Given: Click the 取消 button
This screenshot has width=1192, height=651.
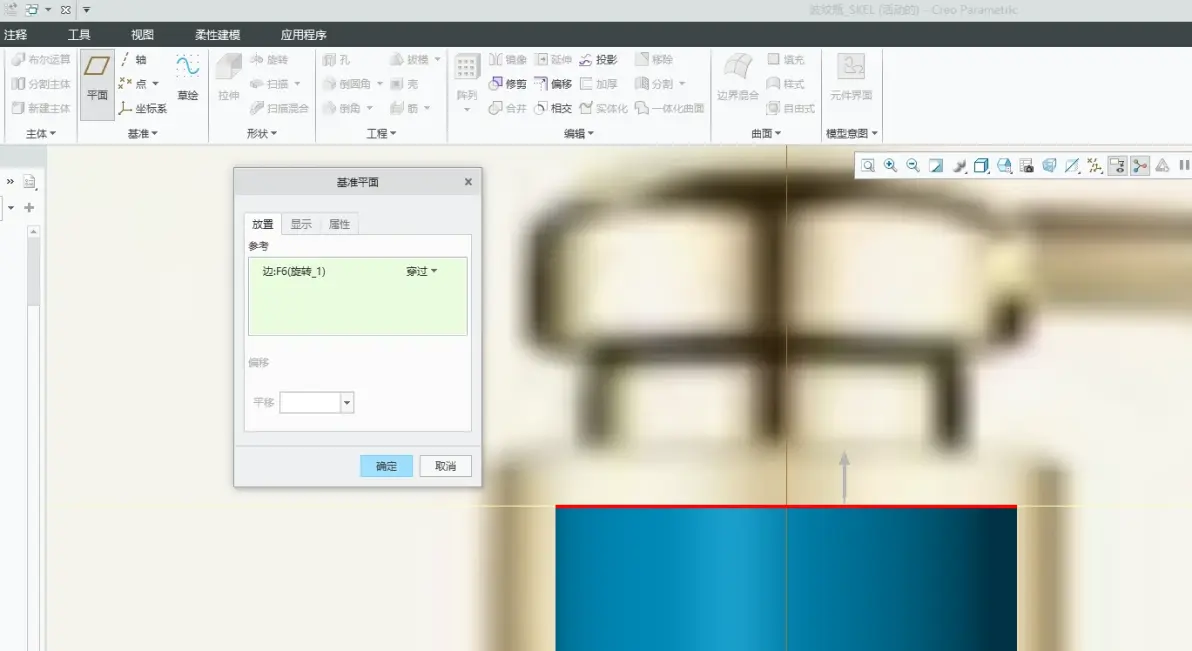Looking at the screenshot, I should [445, 466].
